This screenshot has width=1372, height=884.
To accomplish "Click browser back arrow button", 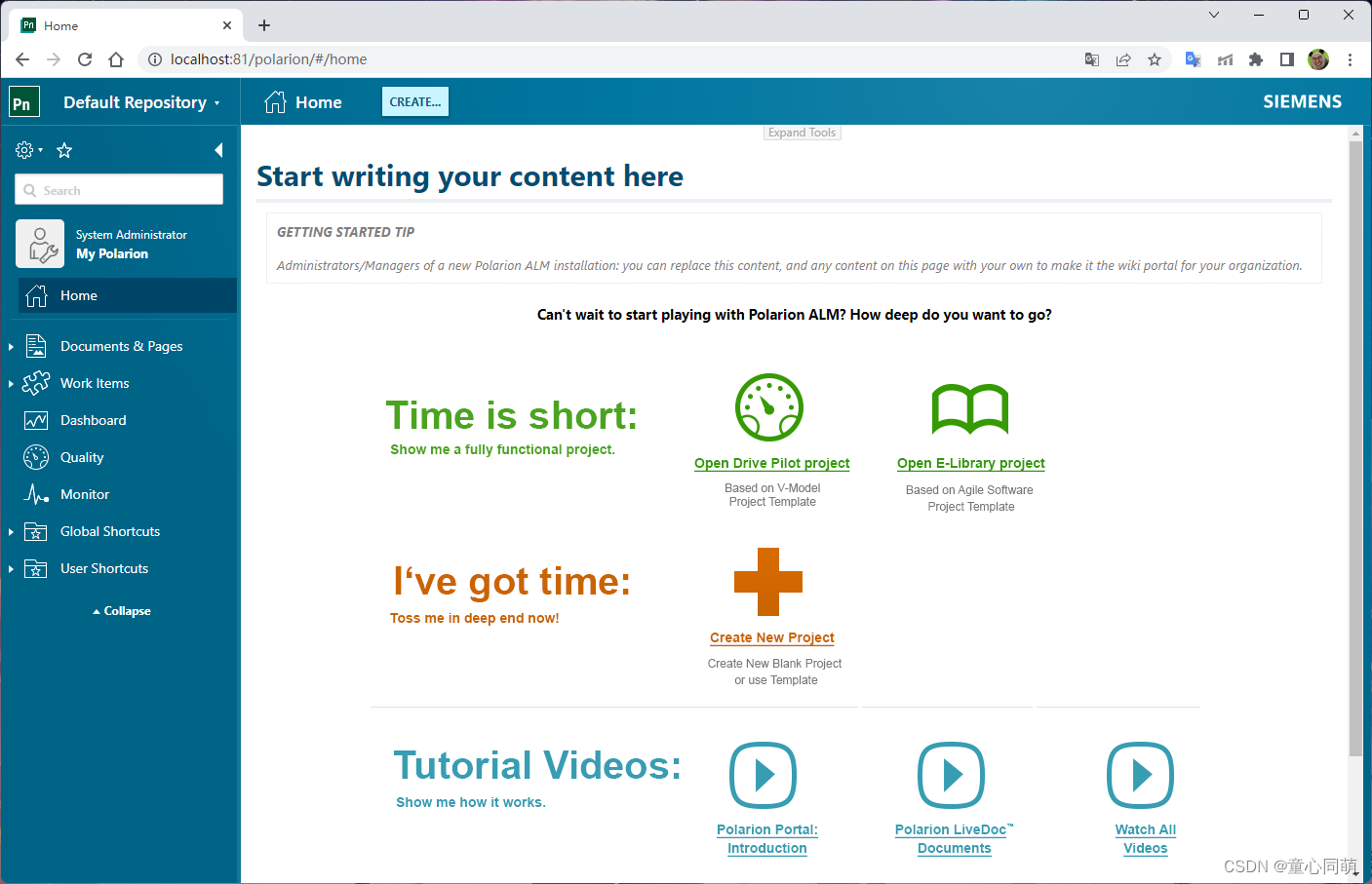I will point(22,59).
